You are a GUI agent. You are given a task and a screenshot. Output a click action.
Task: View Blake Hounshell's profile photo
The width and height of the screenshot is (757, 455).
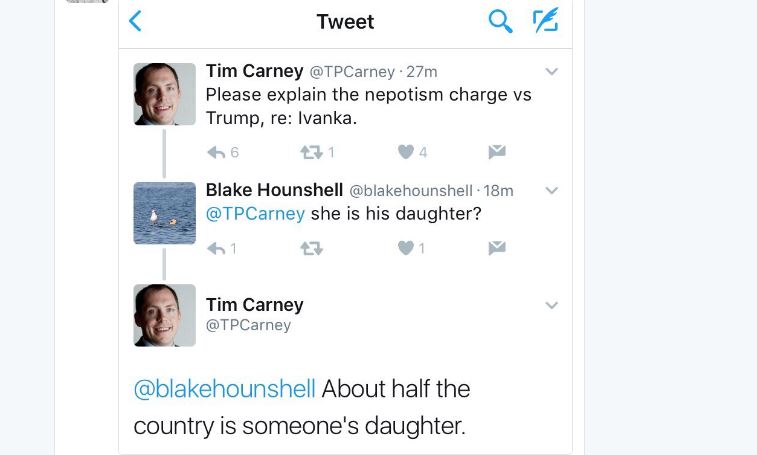[165, 213]
